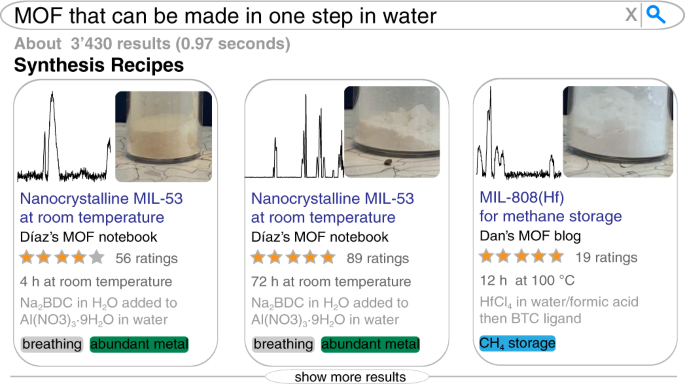Click Dan's MOF blog source name

pos(530,236)
